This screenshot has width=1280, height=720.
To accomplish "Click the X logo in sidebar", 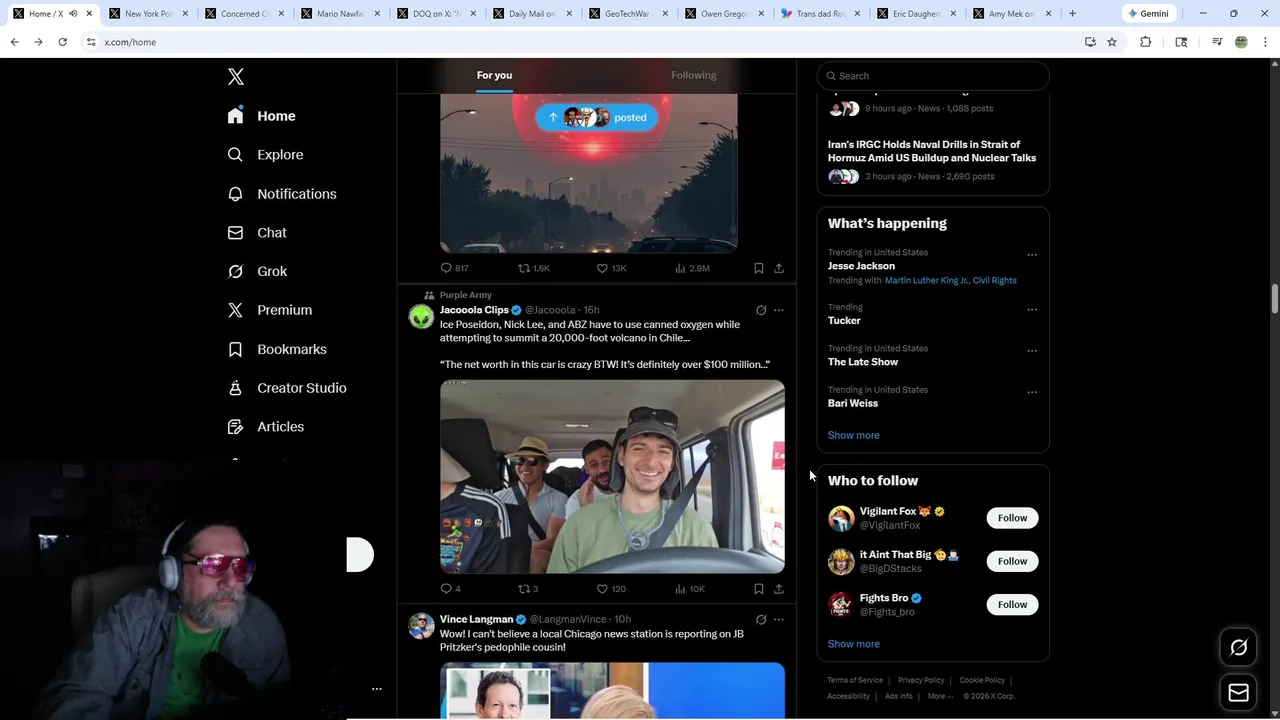I will pos(236,77).
